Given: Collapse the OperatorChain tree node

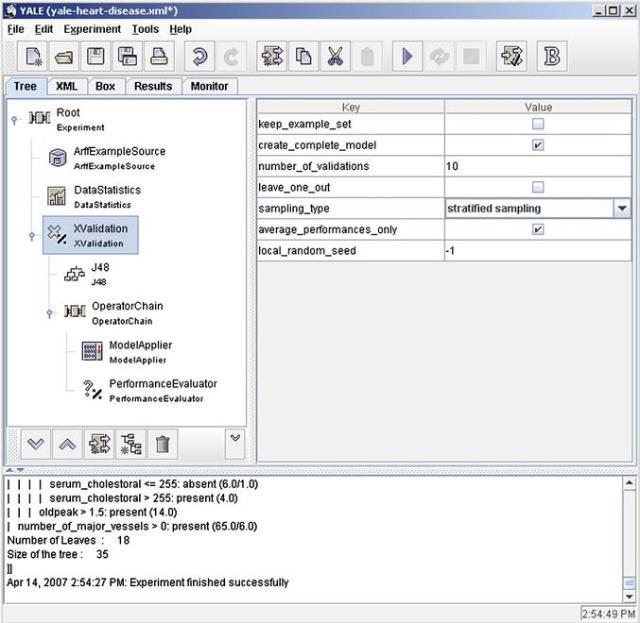Looking at the screenshot, I should (x=49, y=313).
